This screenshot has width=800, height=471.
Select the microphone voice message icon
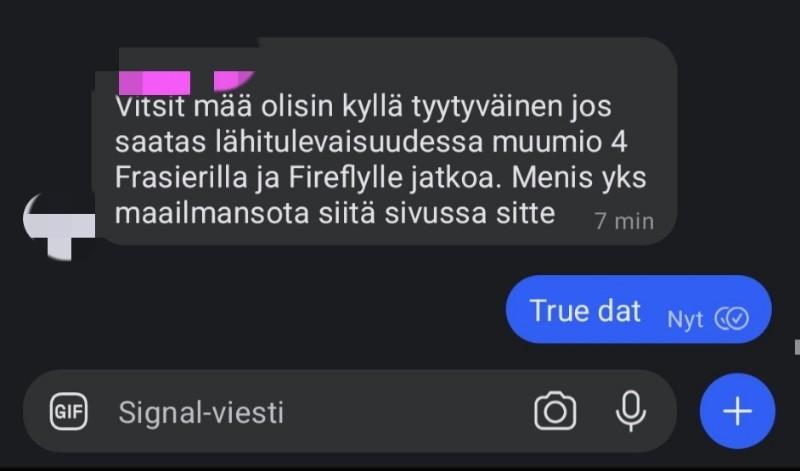tap(631, 411)
